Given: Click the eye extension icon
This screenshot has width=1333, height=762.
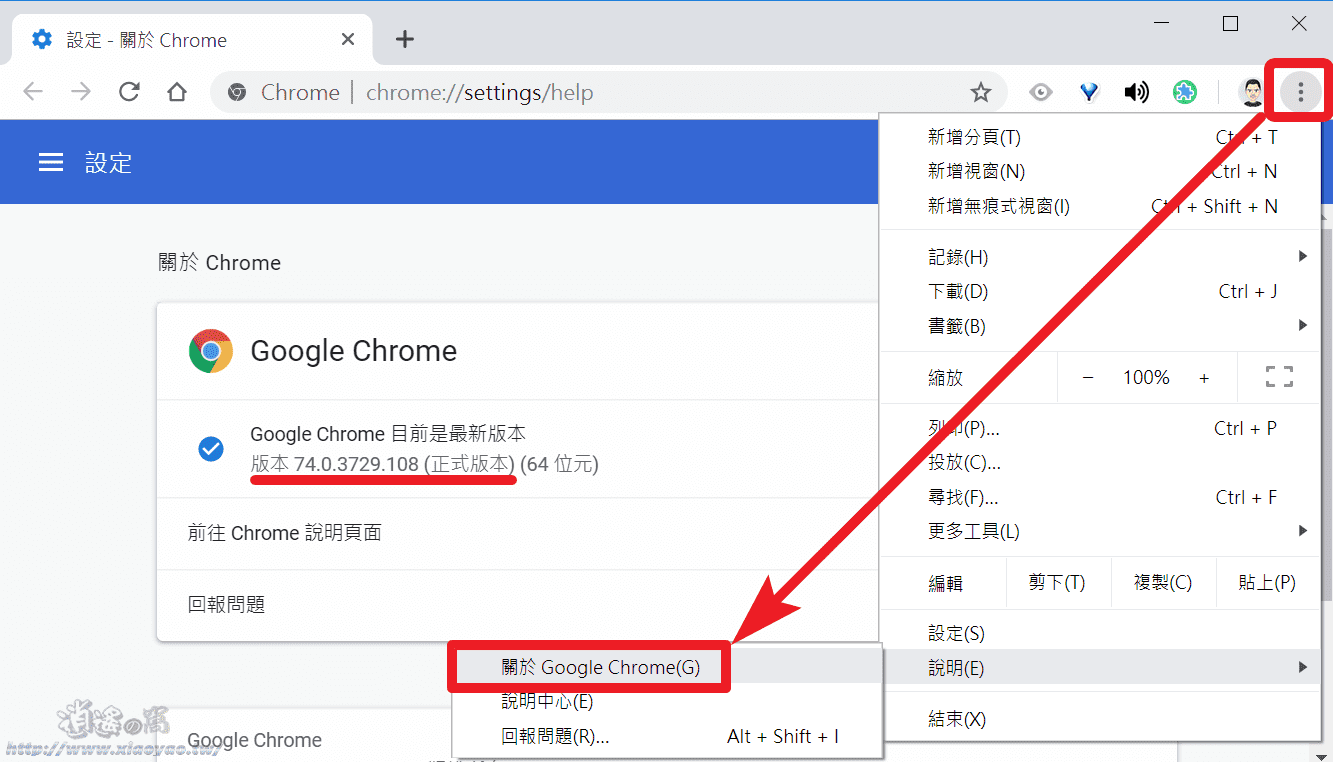Looking at the screenshot, I should point(1041,92).
